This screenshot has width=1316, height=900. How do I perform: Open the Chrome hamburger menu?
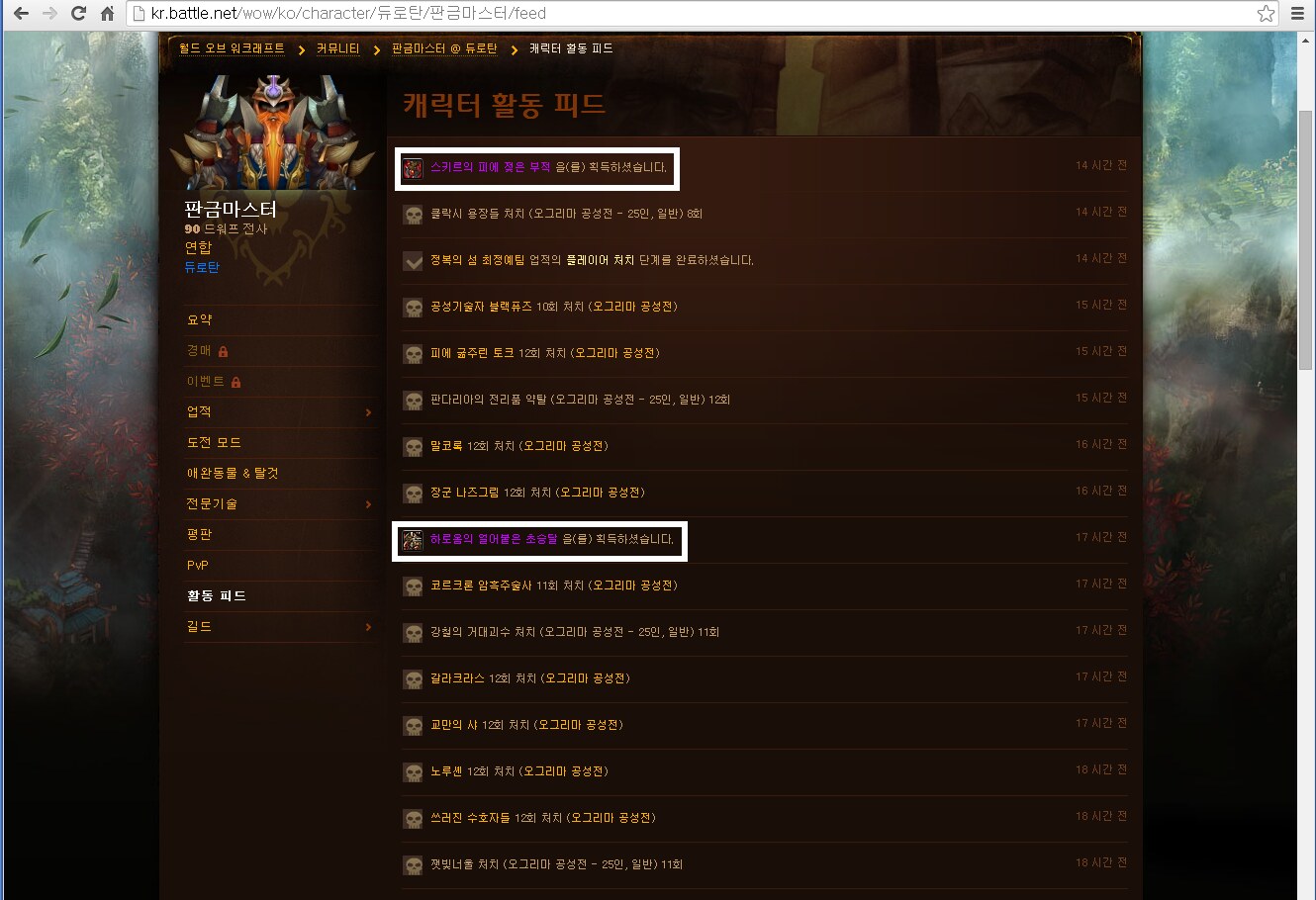[x=1297, y=13]
